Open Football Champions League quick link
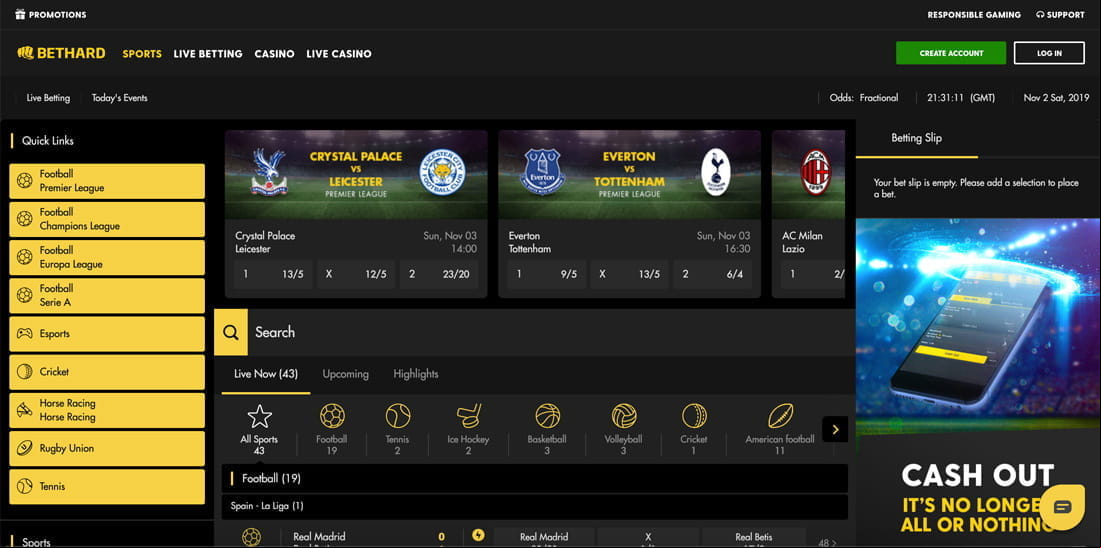 [x=107, y=219]
